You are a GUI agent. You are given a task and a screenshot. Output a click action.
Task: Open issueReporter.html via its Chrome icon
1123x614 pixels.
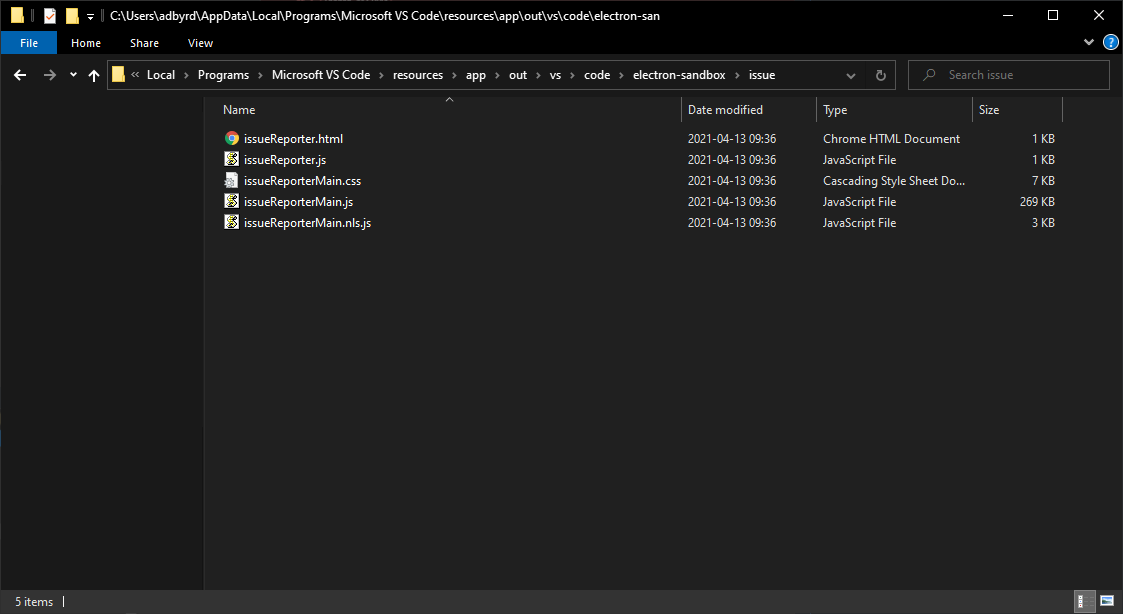pos(230,138)
